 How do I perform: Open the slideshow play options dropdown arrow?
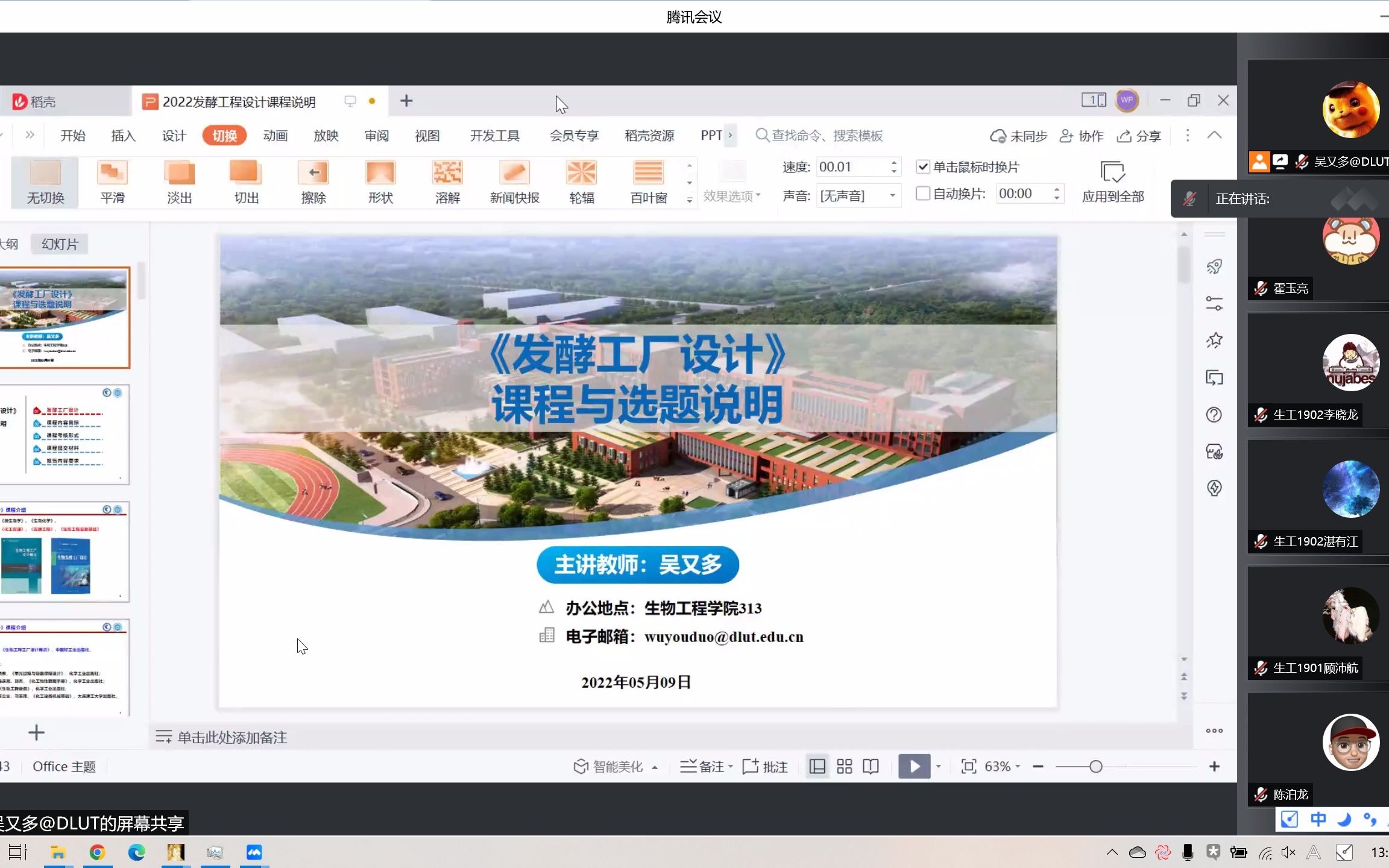938,766
